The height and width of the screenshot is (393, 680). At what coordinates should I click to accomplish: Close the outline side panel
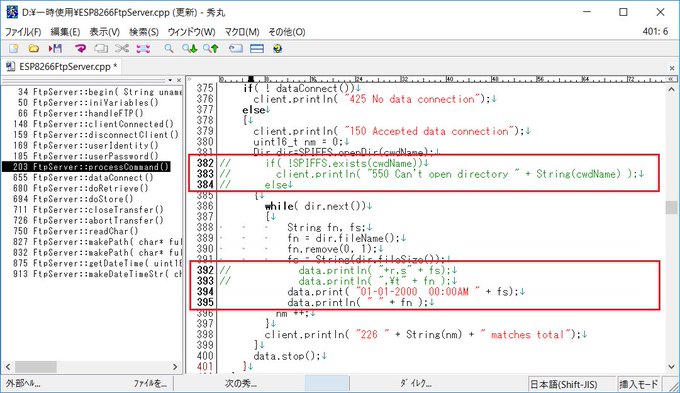pos(179,80)
